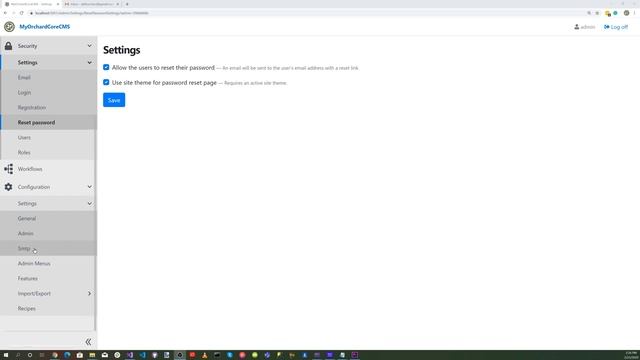The height and width of the screenshot is (360, 640).
Task: Open File Explorer from the taskbar
Action: point(92,355)
